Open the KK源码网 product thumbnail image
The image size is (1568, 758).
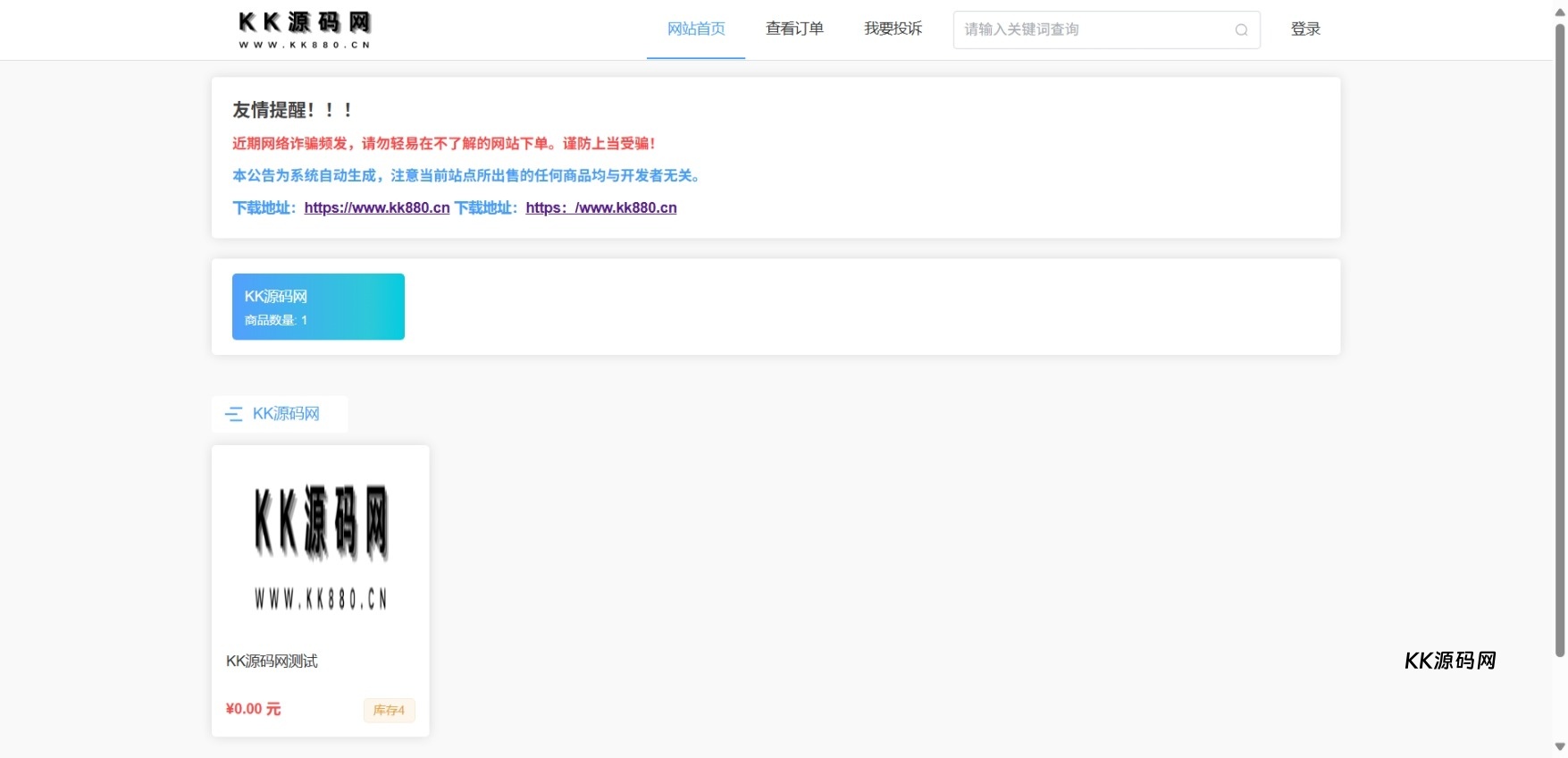tap(321, 545)
